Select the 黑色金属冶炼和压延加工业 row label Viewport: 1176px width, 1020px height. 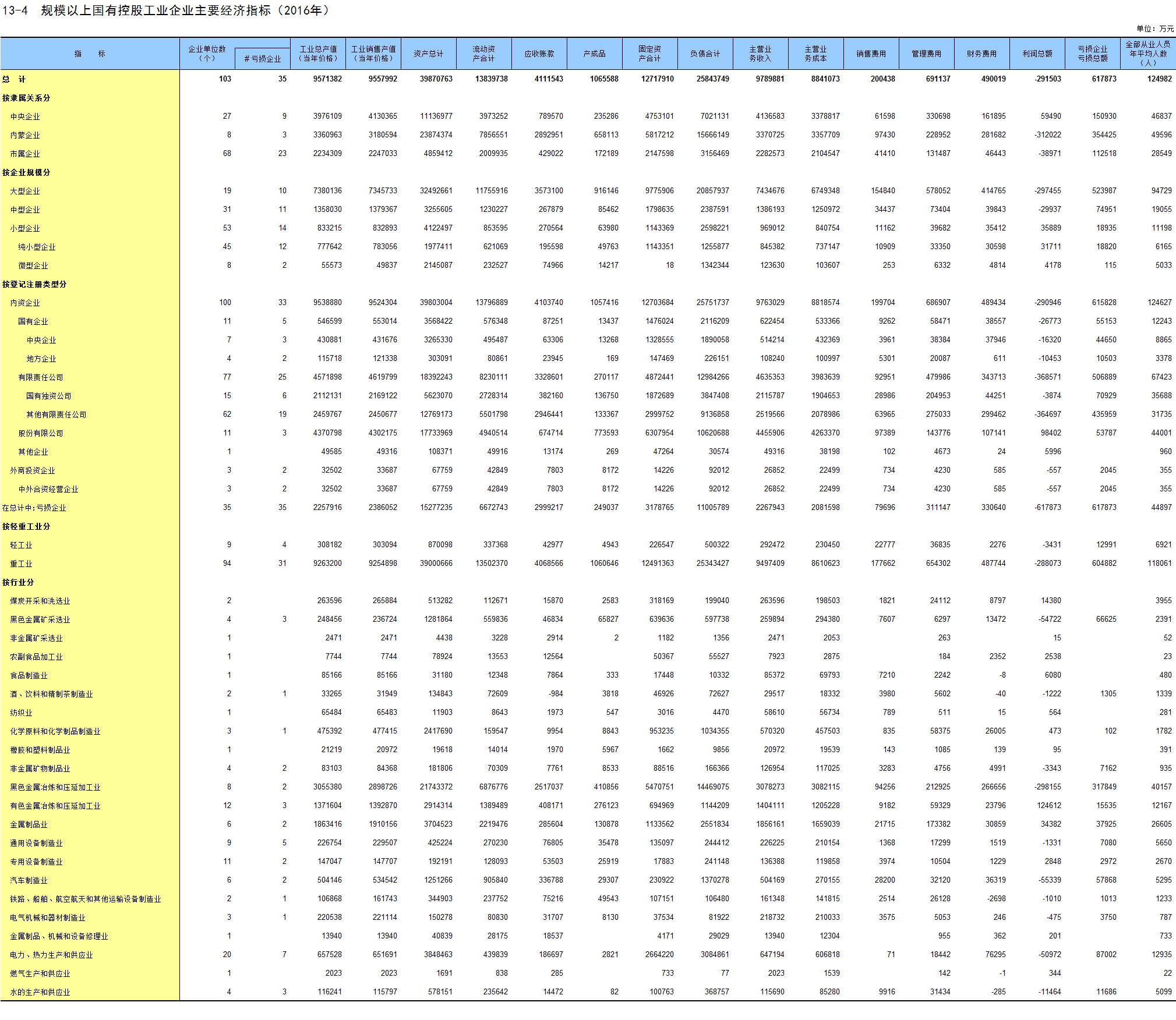55,787
